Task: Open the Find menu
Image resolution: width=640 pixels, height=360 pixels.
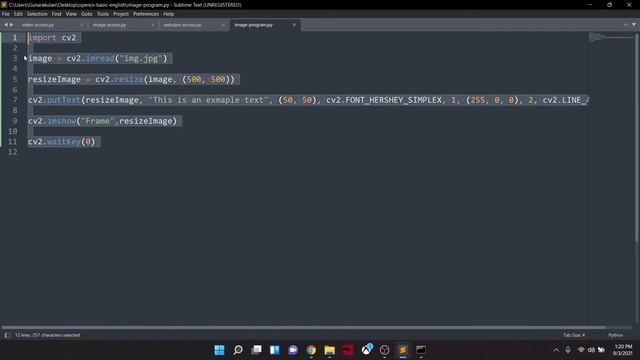Action: [x=56, y=14]
